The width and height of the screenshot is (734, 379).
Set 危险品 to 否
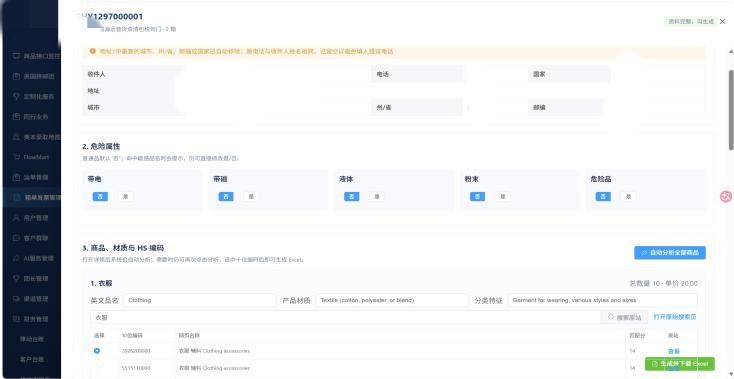[x=603, y=197]
